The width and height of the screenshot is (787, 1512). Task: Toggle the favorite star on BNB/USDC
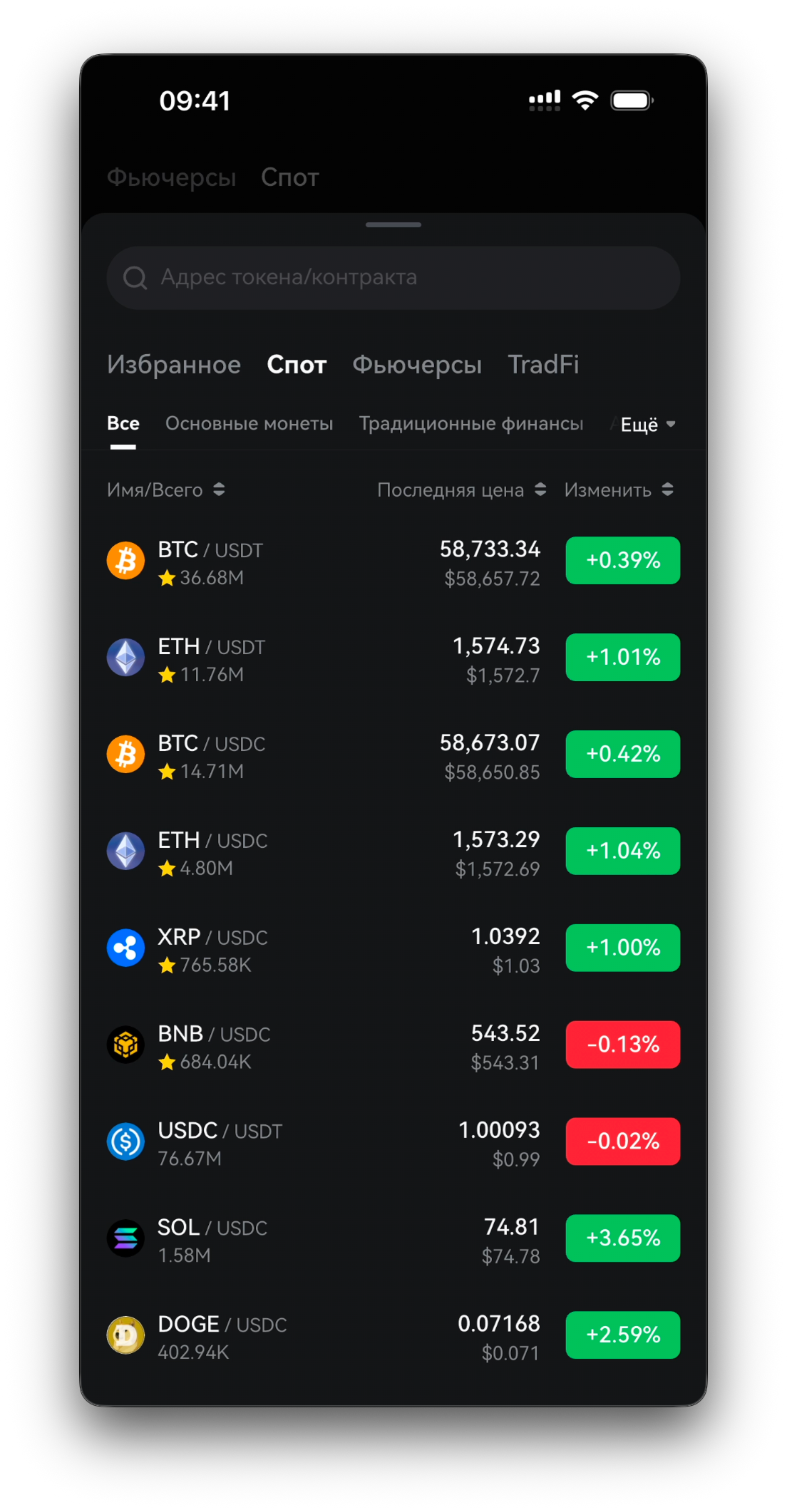167,1062
